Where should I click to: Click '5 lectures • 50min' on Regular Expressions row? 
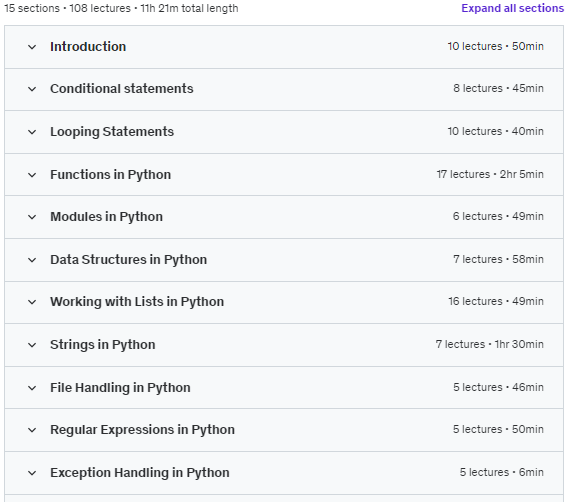498,429
